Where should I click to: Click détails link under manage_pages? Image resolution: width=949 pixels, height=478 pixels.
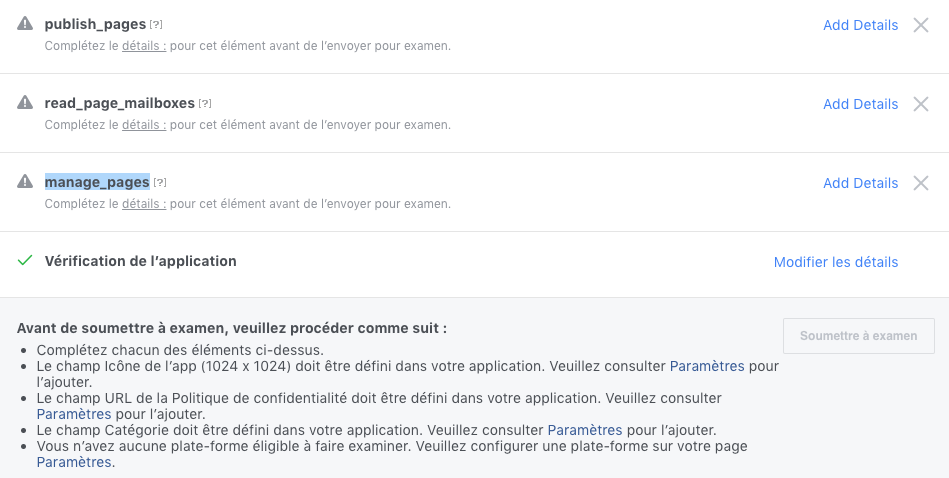coord(143,204)
